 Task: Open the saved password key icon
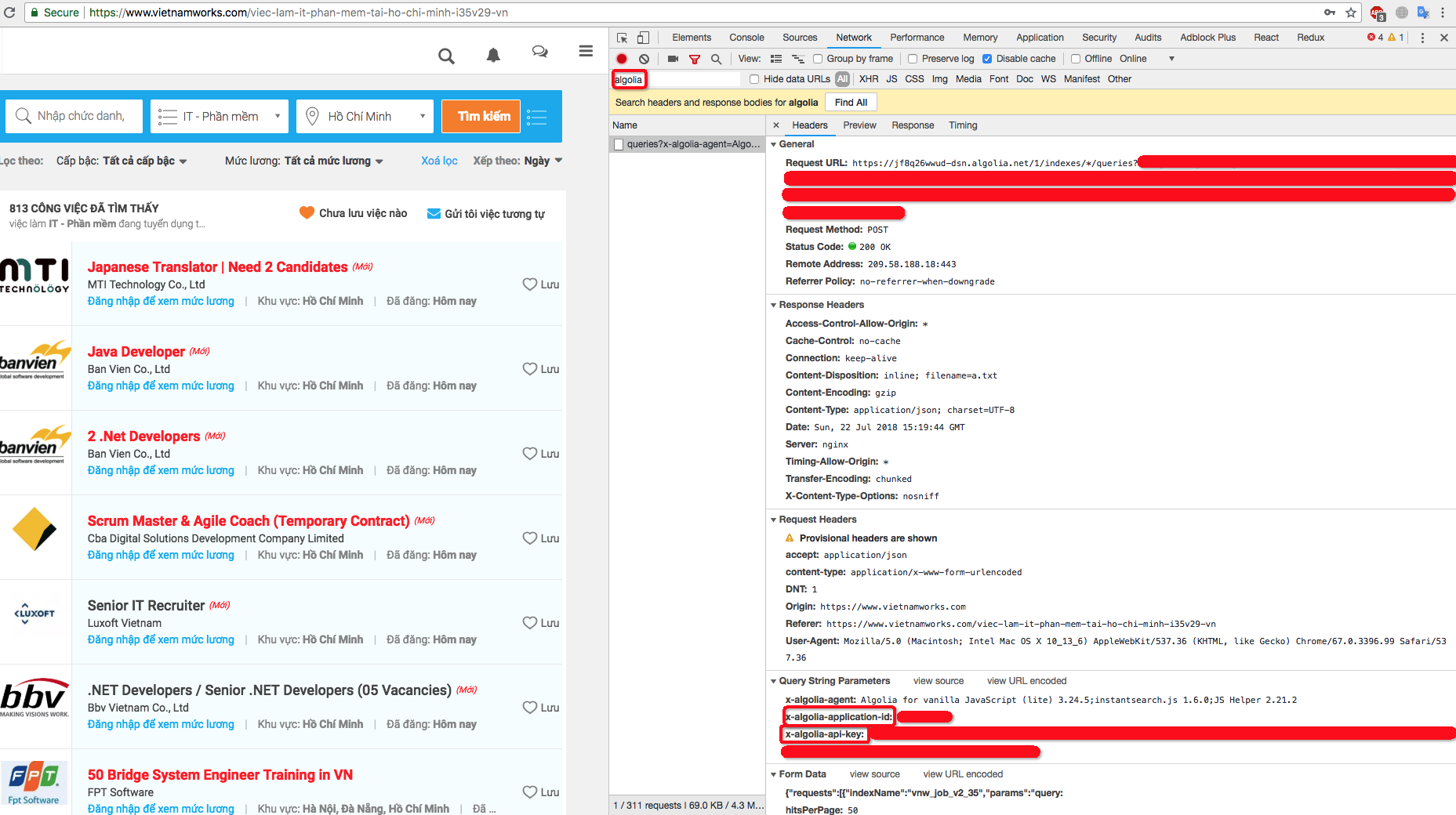1330,13
